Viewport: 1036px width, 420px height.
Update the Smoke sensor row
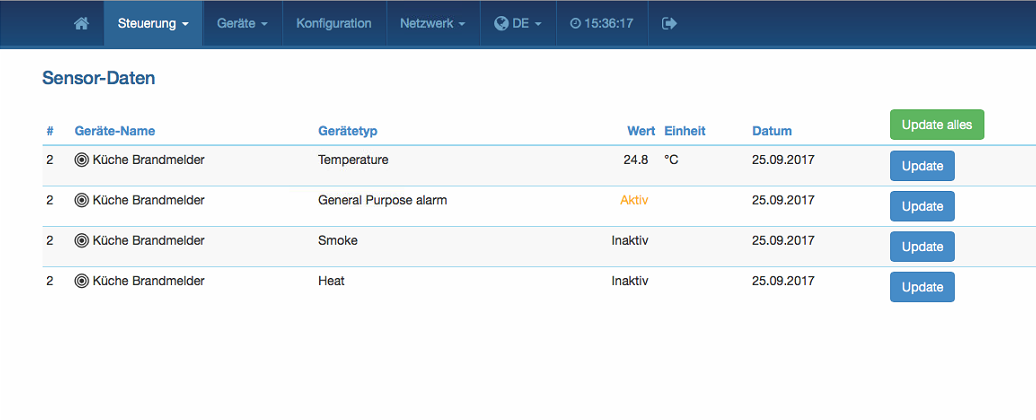pos(922,246)
